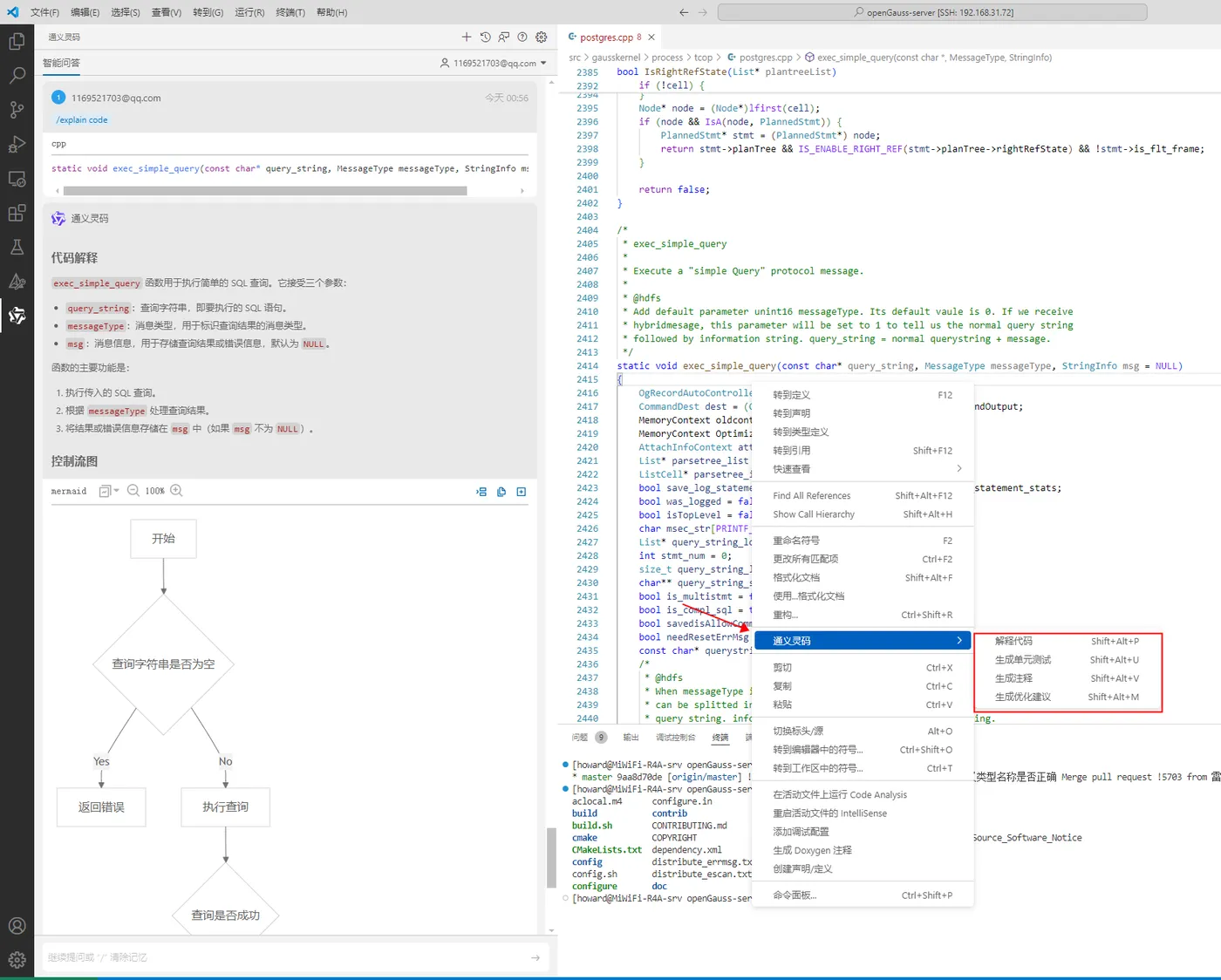The width and height of the screenshot is (1221, 980).
Task: Open the help question-mark icon
Action: [522, 37]
